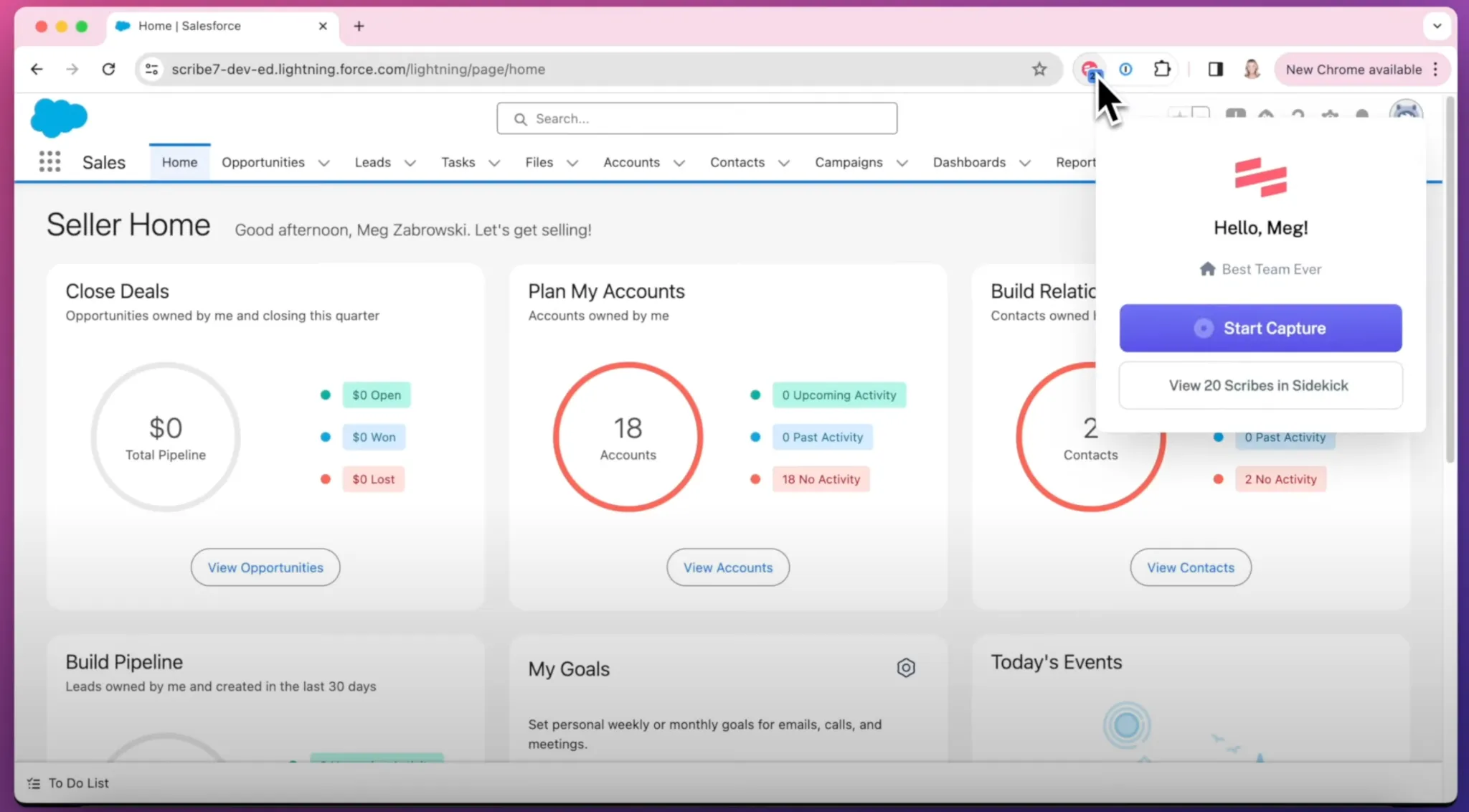Expand the Leads tab dropdown chevron
The height and width of the screenshot is (812, 1469).
(x=410, y=163)
